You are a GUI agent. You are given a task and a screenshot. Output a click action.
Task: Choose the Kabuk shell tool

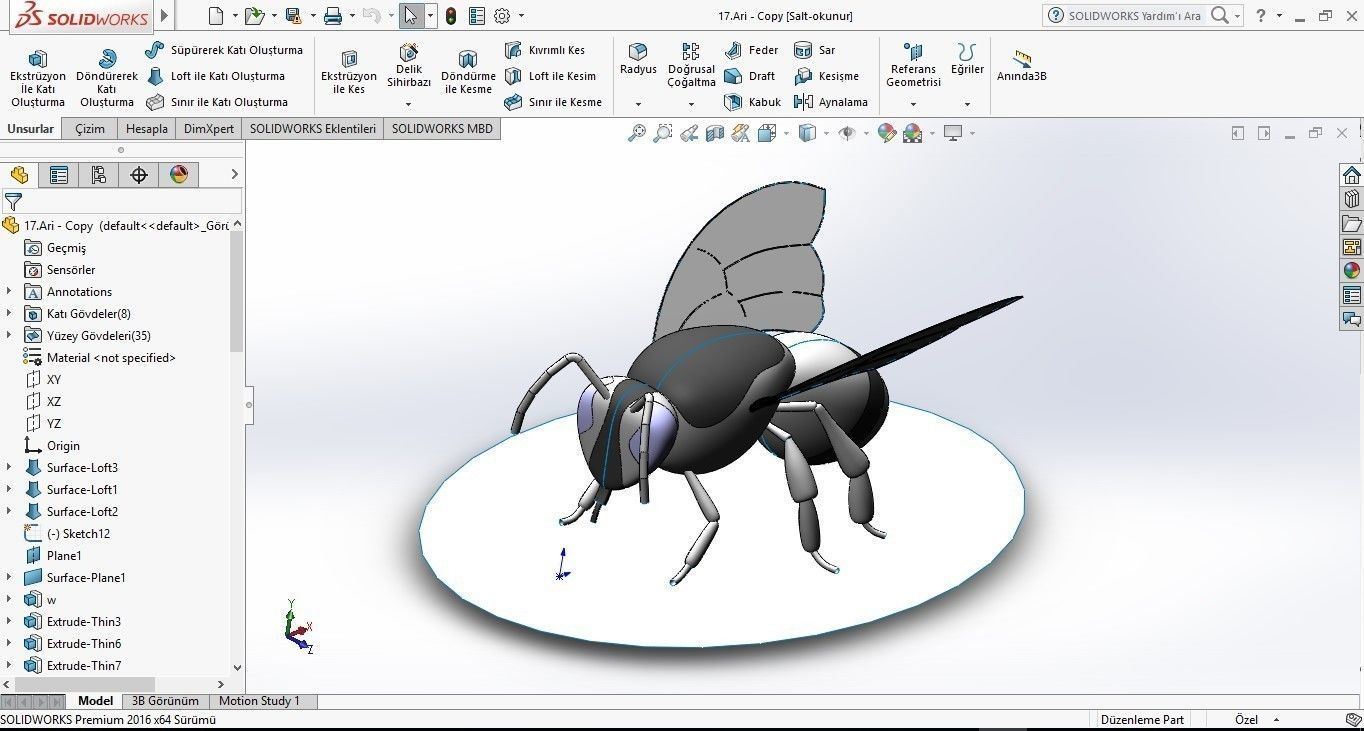coord(753,102)
